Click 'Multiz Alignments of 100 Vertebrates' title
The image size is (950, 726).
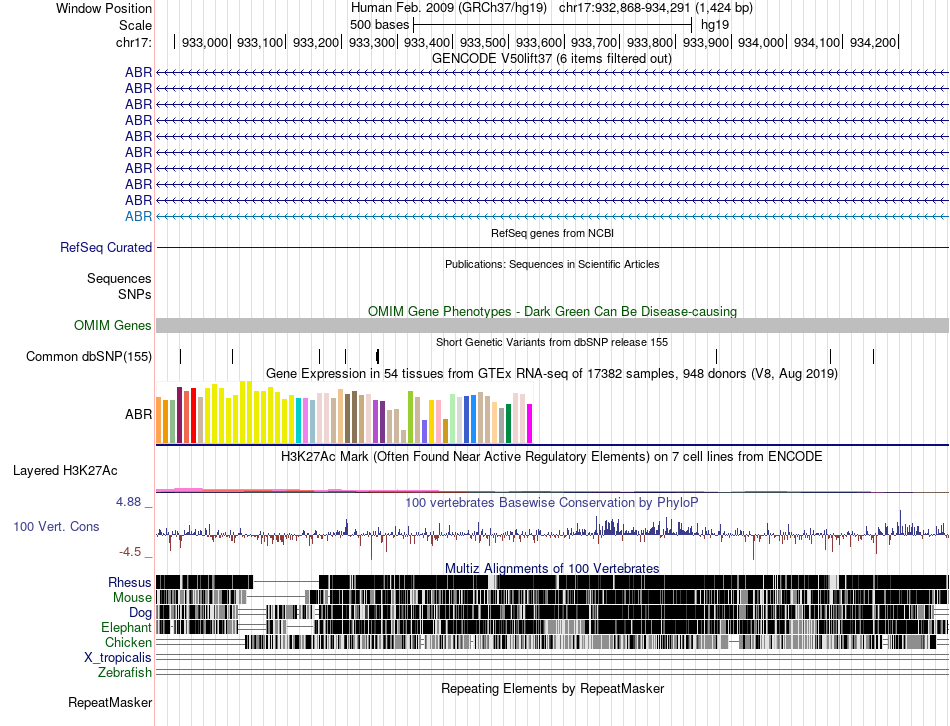tap(552, 568)
